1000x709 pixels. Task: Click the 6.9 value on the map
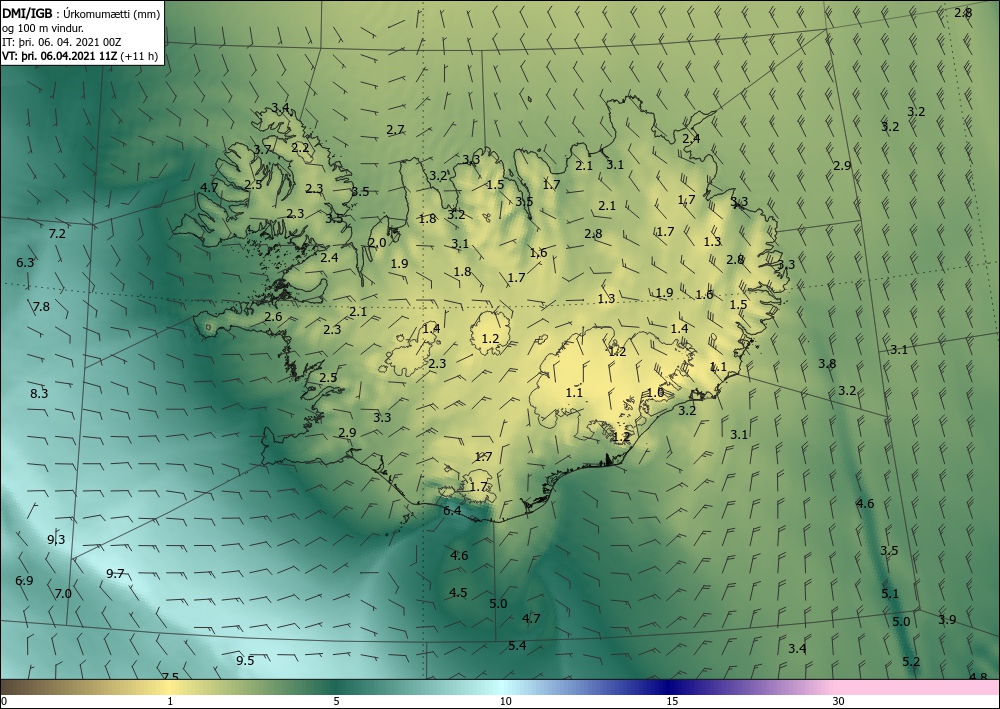point(24,581)
